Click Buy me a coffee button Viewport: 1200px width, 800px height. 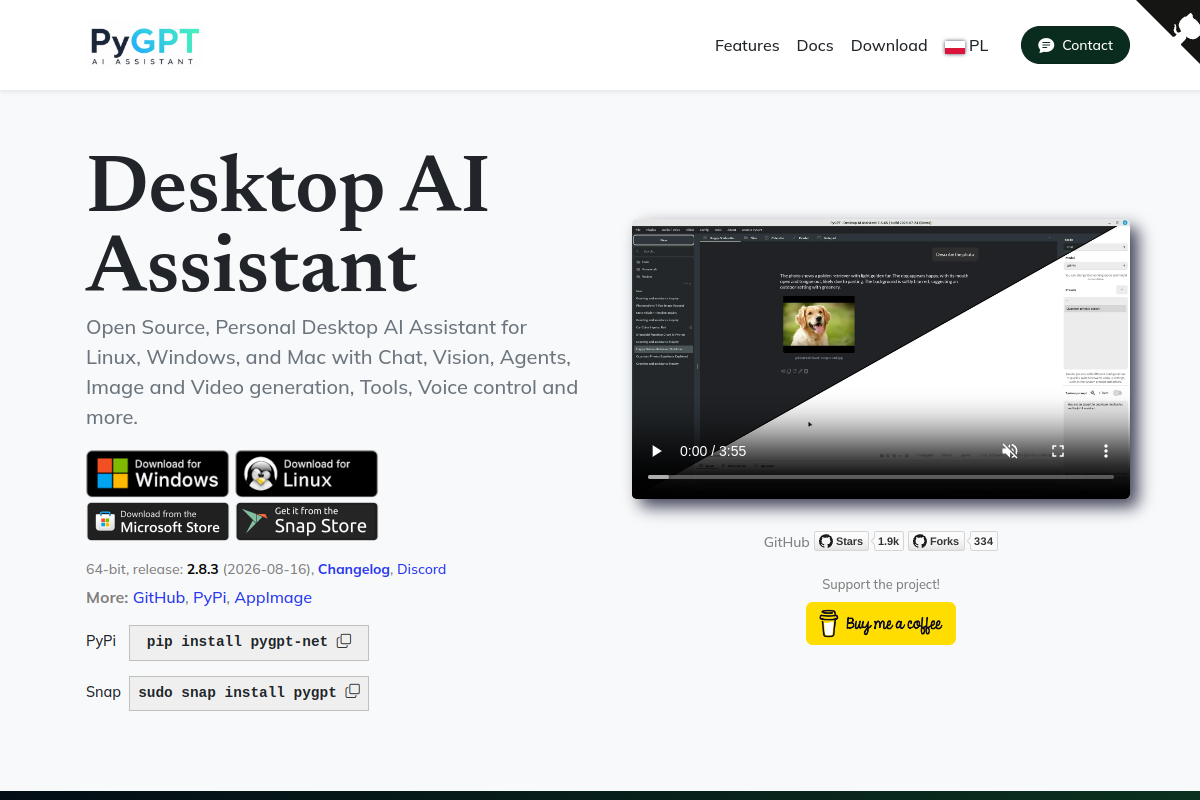(881, 623)
